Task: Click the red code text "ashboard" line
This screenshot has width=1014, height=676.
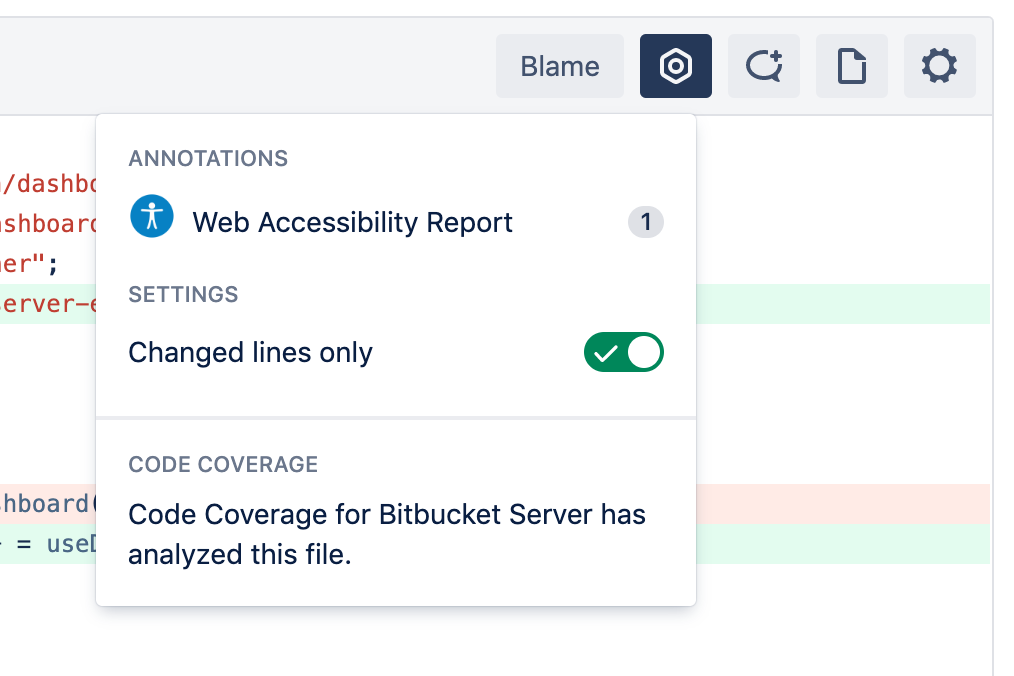Action: 48,224
